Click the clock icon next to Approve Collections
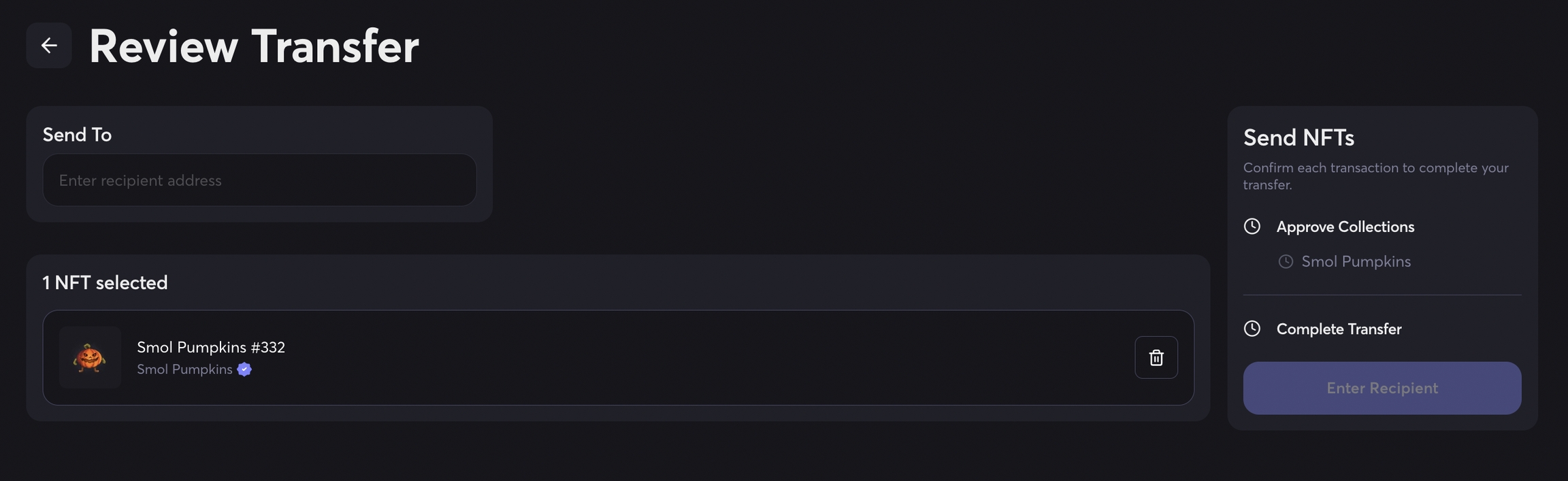1568x481 pixels. 1252,227
